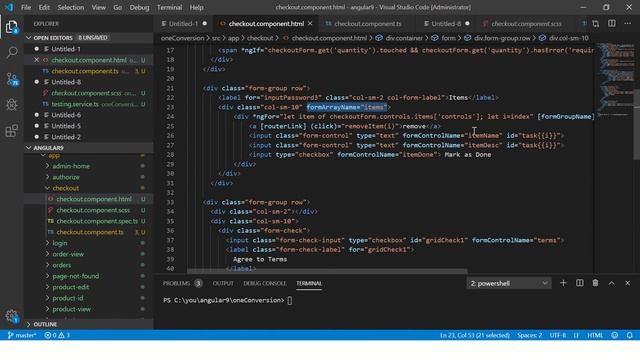Image resolution: width=640 pixels, height=360 pixels.
Task: Switch to the Untitled-8 editor tab
Action: (x=446, y=24)
